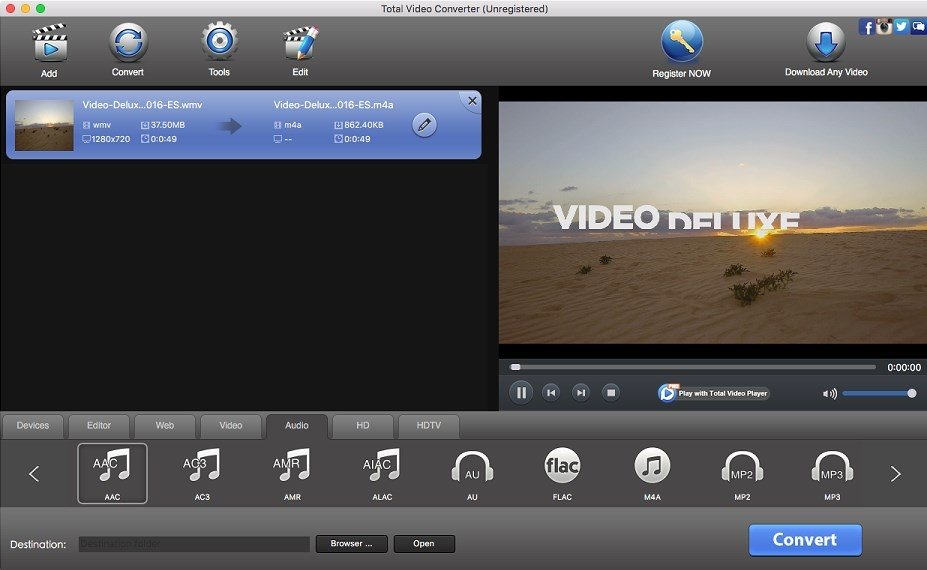
Task: Select the AU audio format
Action: tap(472, 474)
